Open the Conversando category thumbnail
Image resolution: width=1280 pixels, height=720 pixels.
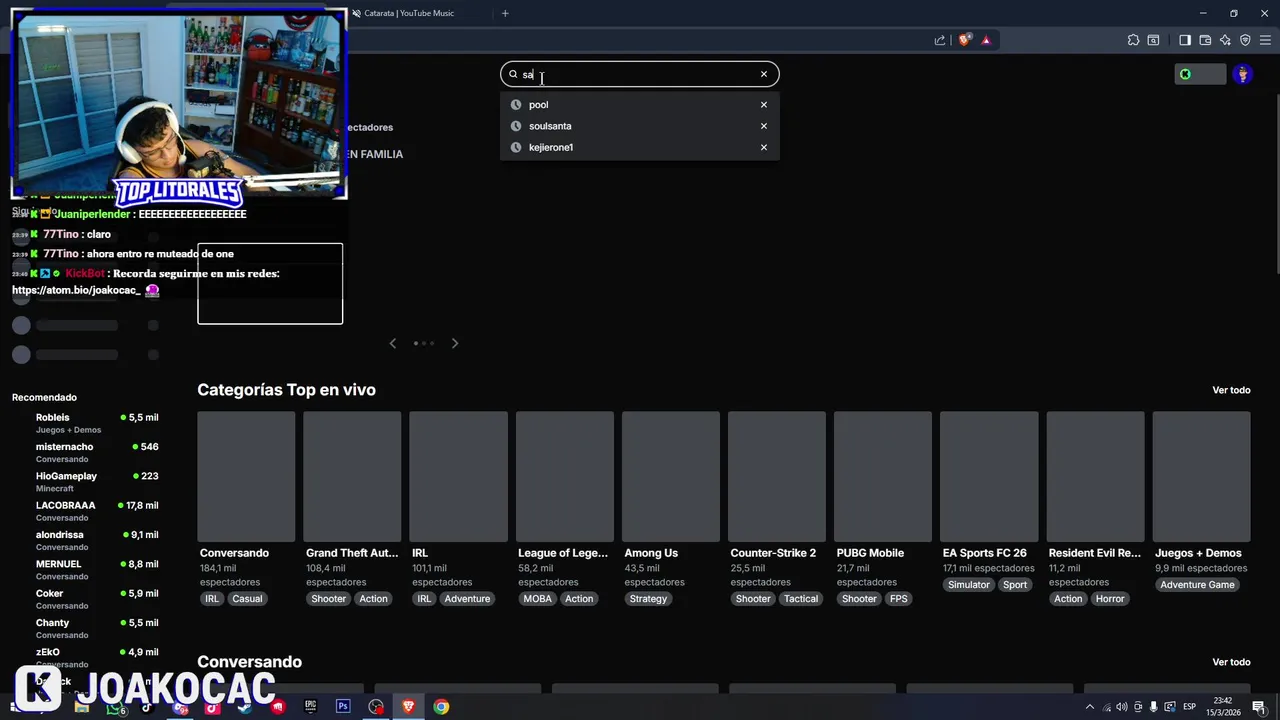point(246,476)
